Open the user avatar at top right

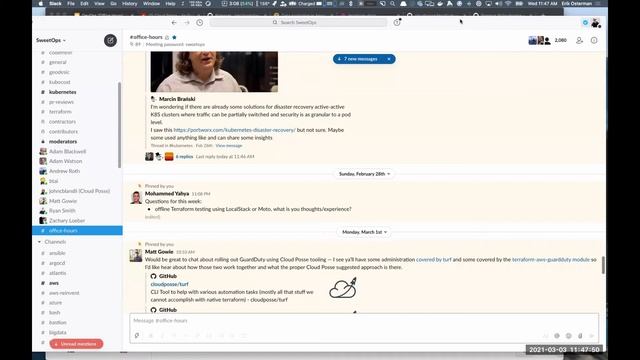click(596, 23)
